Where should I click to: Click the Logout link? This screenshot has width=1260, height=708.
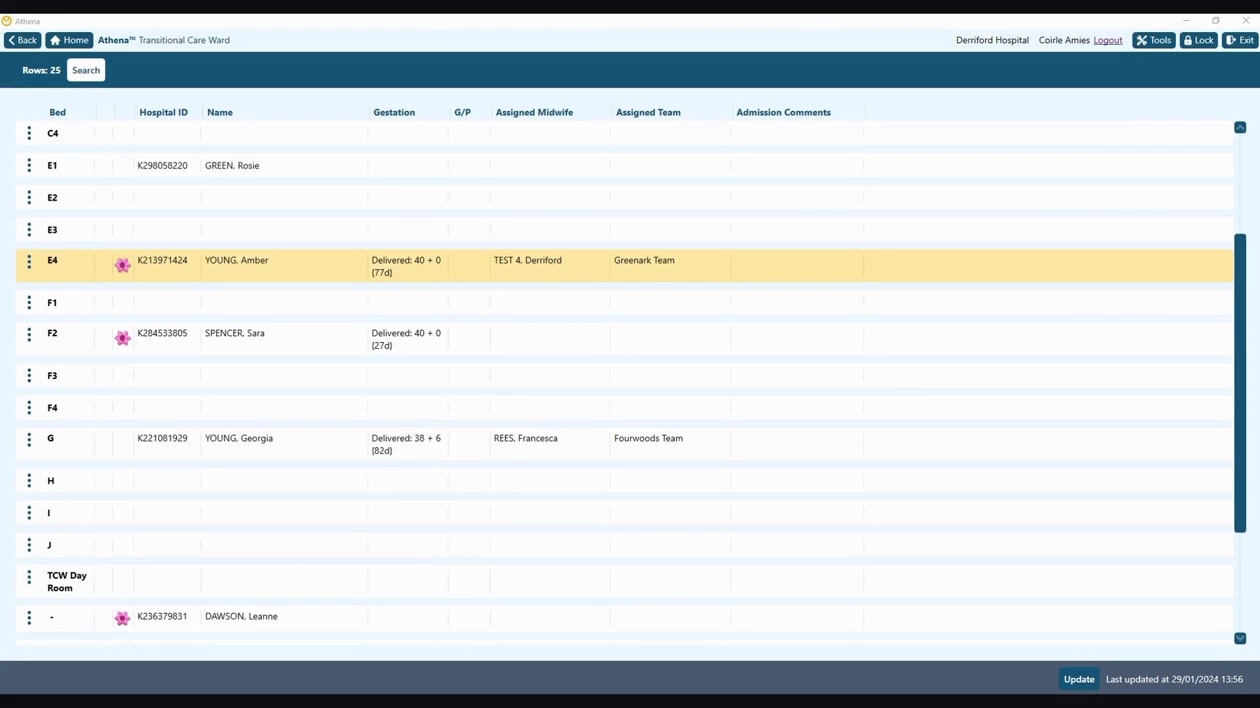point(1108,40)
